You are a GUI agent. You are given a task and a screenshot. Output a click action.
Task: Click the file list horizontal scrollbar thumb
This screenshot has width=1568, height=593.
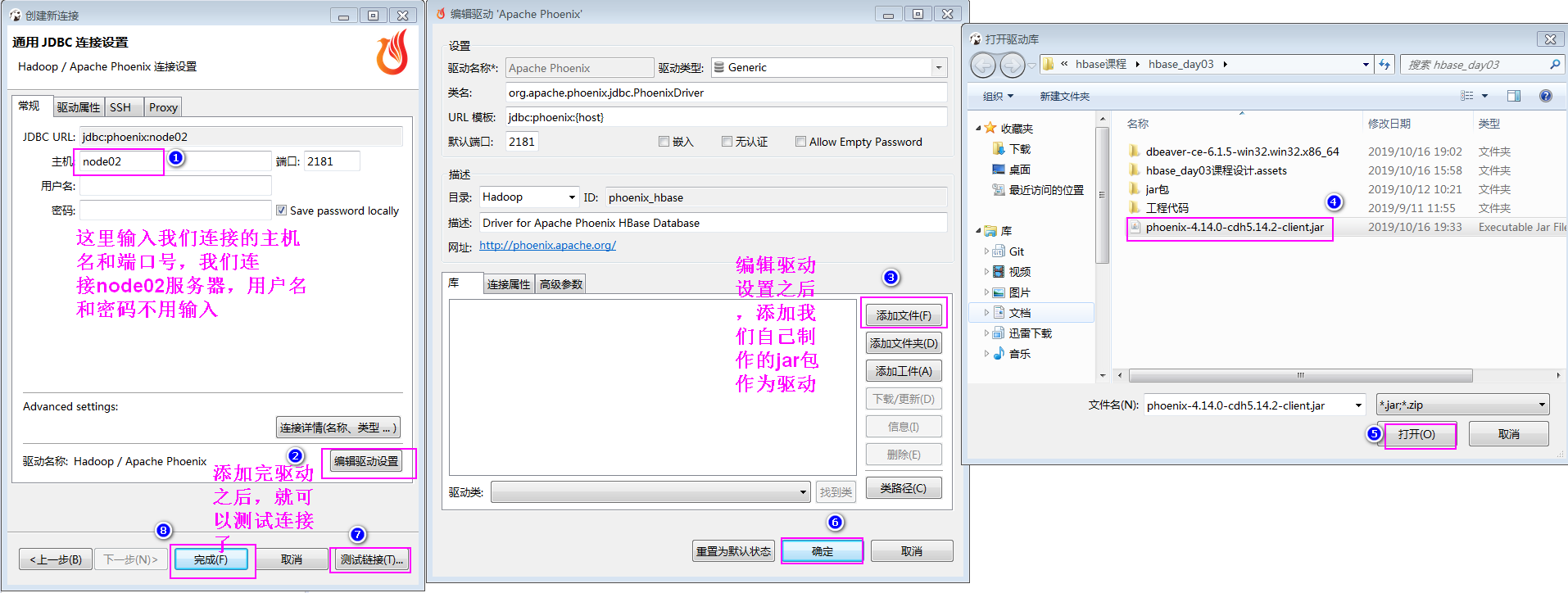pyautogui.click(x=1300, y=375)
